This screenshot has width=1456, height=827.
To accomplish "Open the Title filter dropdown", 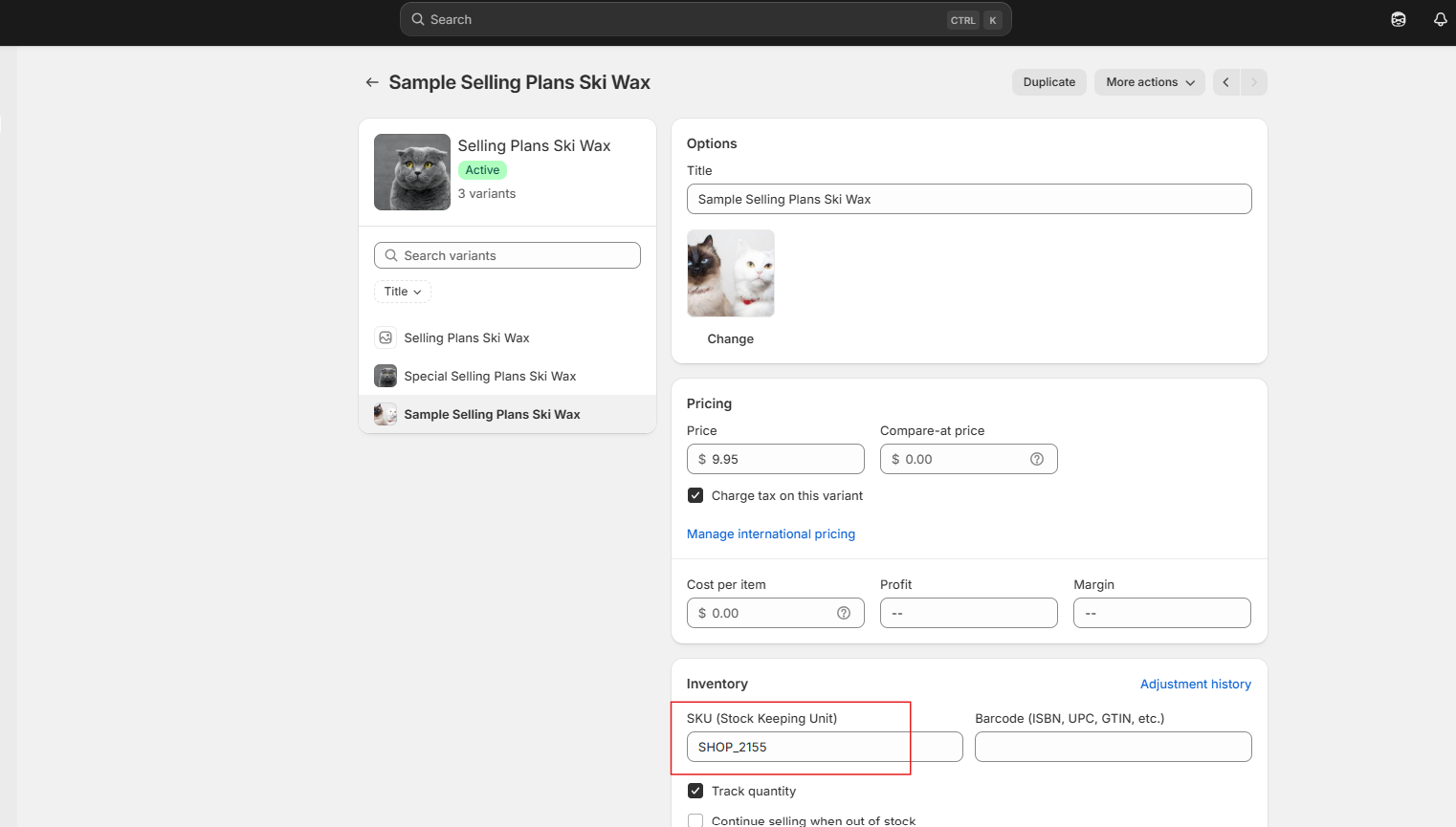I will (403, 292).
